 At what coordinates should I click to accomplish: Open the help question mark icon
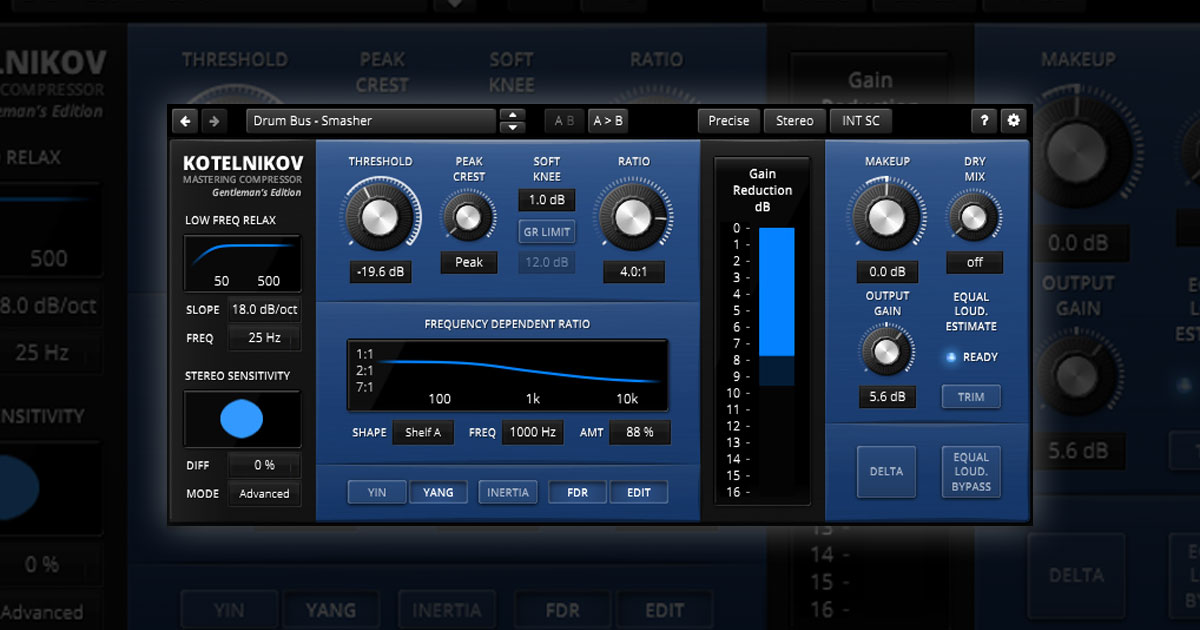(x=984, y=121)
